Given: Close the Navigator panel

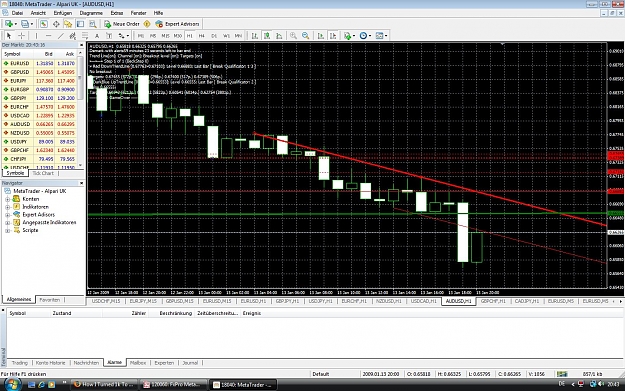Looking at the screenshot, I should [x=81, y=183].
